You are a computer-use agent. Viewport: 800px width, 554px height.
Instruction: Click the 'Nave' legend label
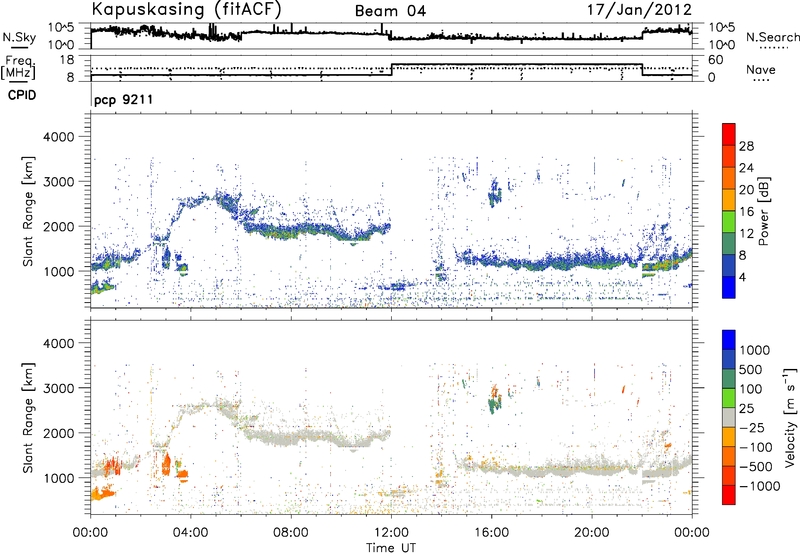pyautogui.click(x=761, y=70)
